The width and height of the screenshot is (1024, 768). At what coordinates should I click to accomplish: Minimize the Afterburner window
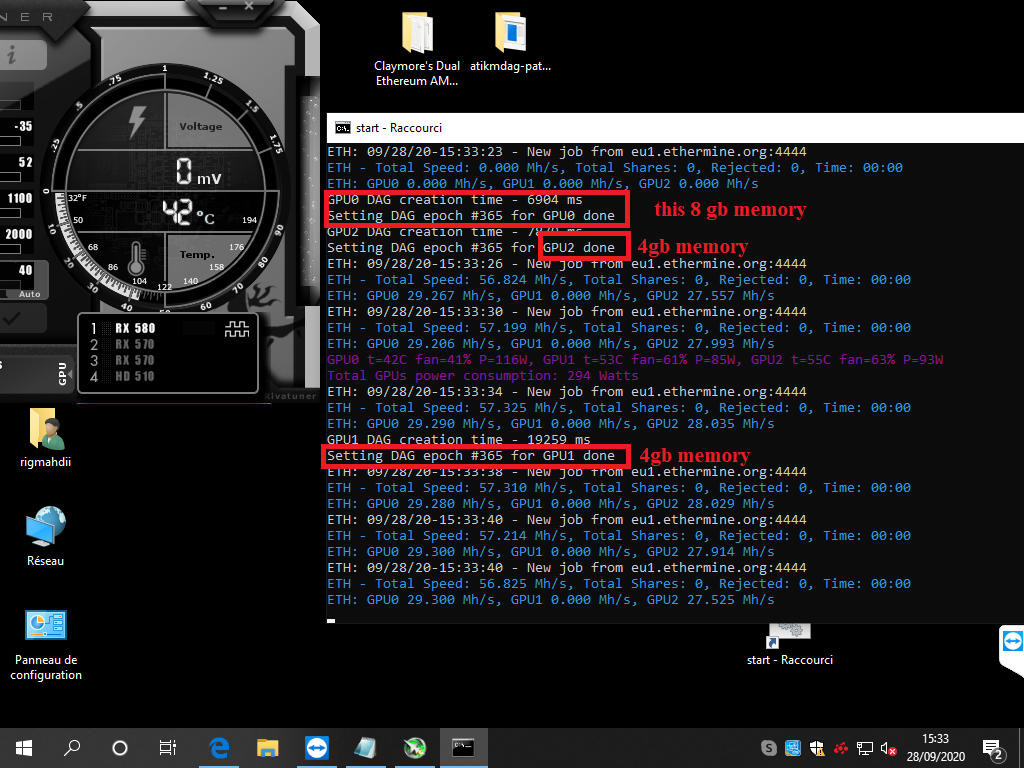(x=223, y=7)
